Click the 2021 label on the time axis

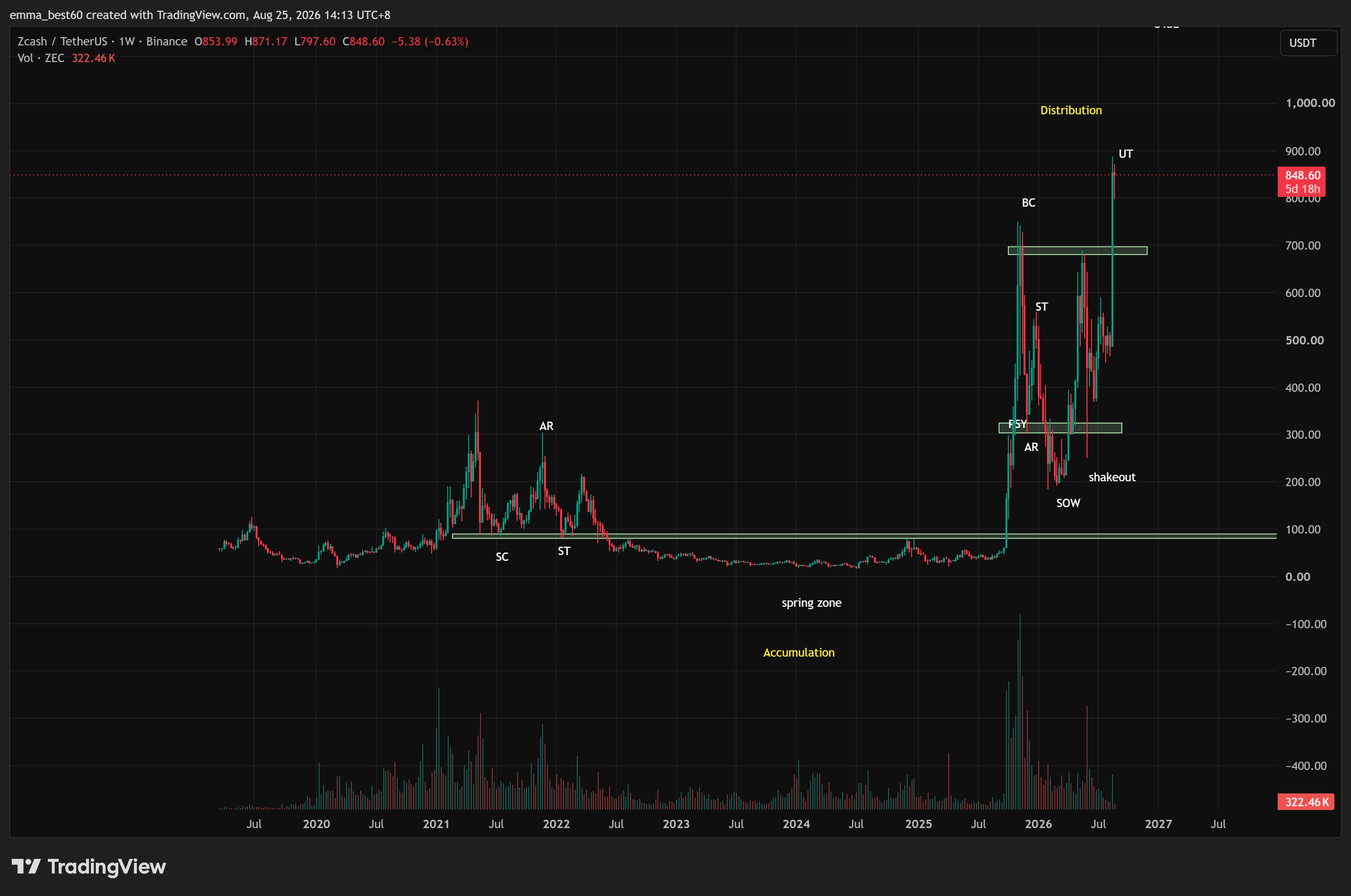436,824
